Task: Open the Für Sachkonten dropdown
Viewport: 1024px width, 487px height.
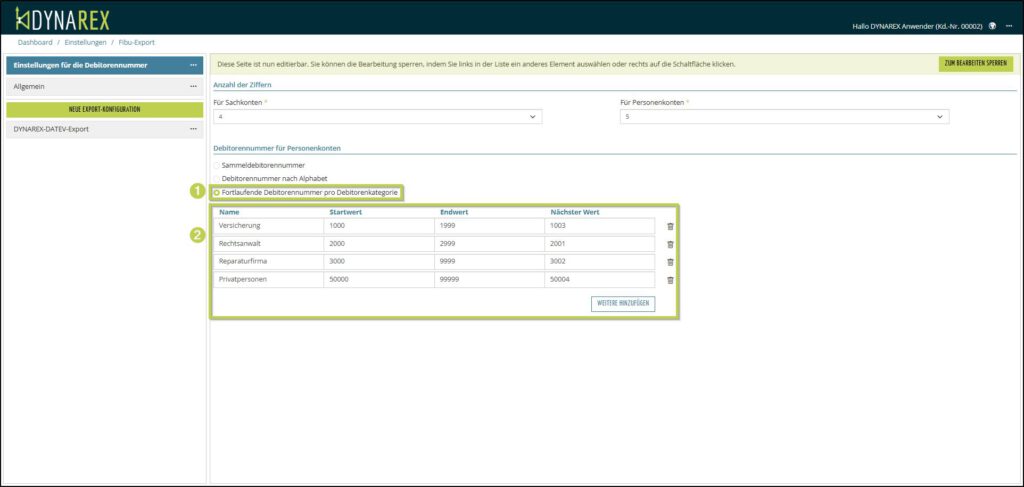Action: (x=377, y=117)
